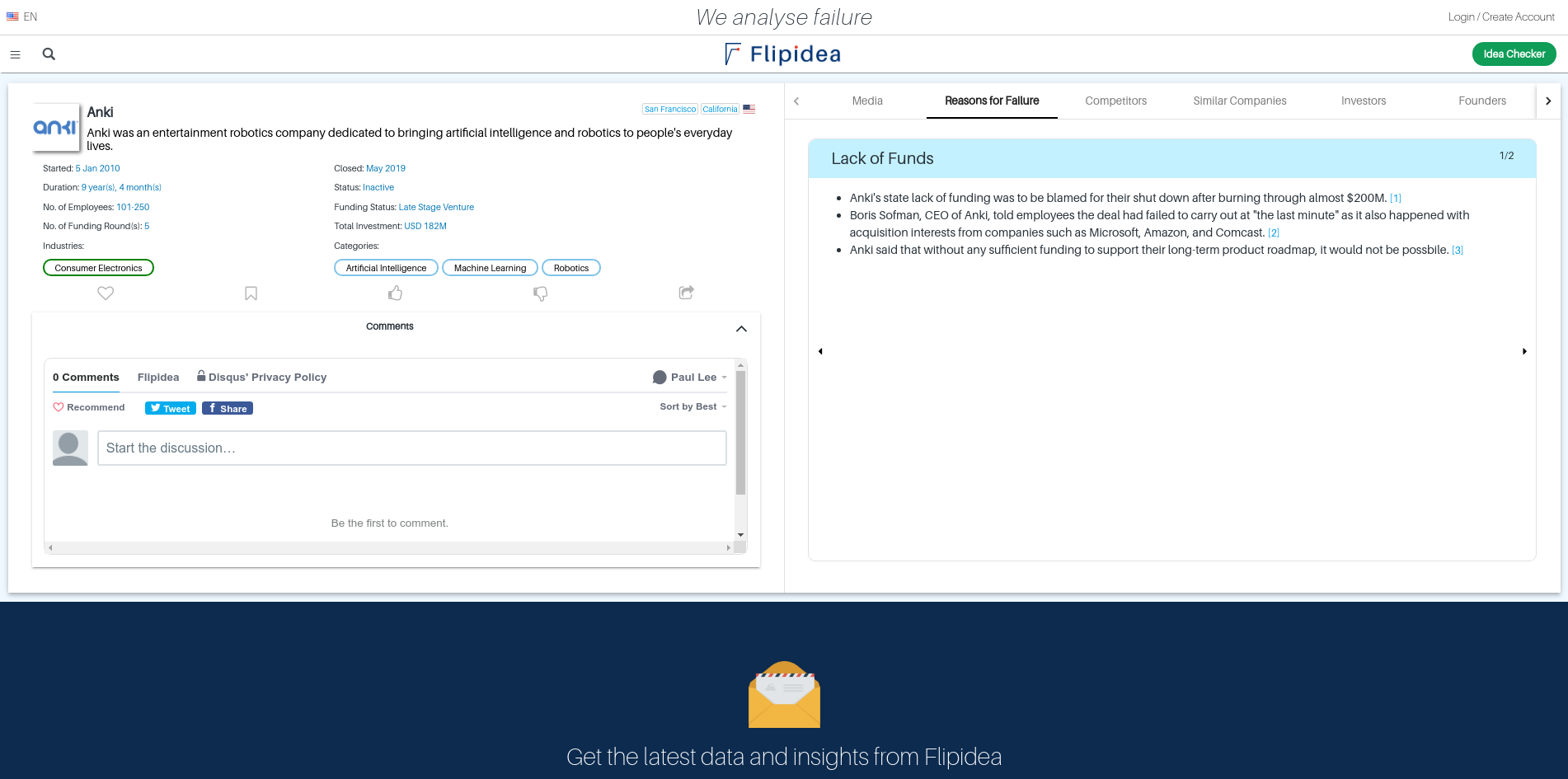
Task: Open the Paul Lee user dropdown
Action: click(690, 378)
